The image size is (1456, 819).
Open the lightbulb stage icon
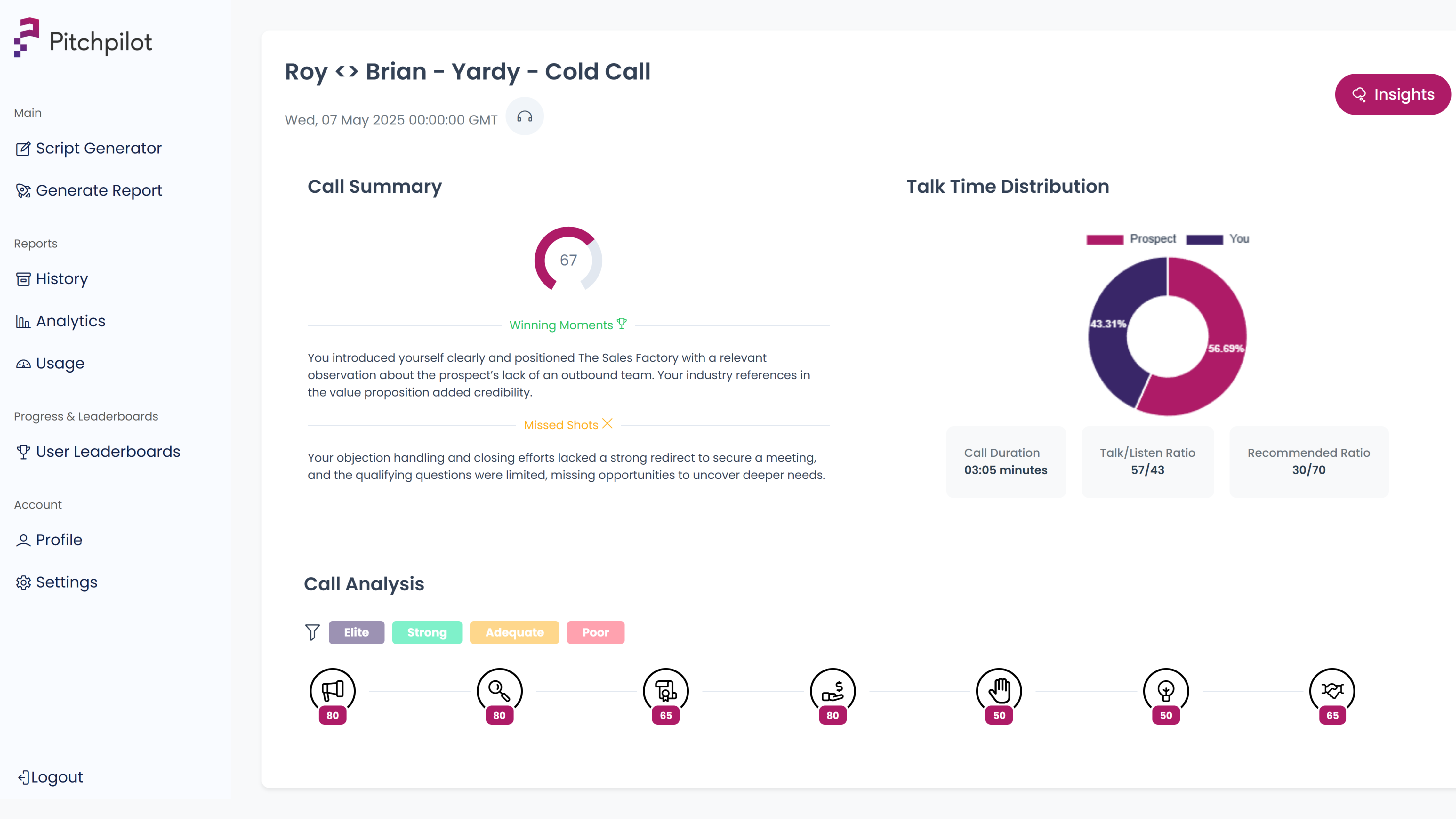point(1165,690)
